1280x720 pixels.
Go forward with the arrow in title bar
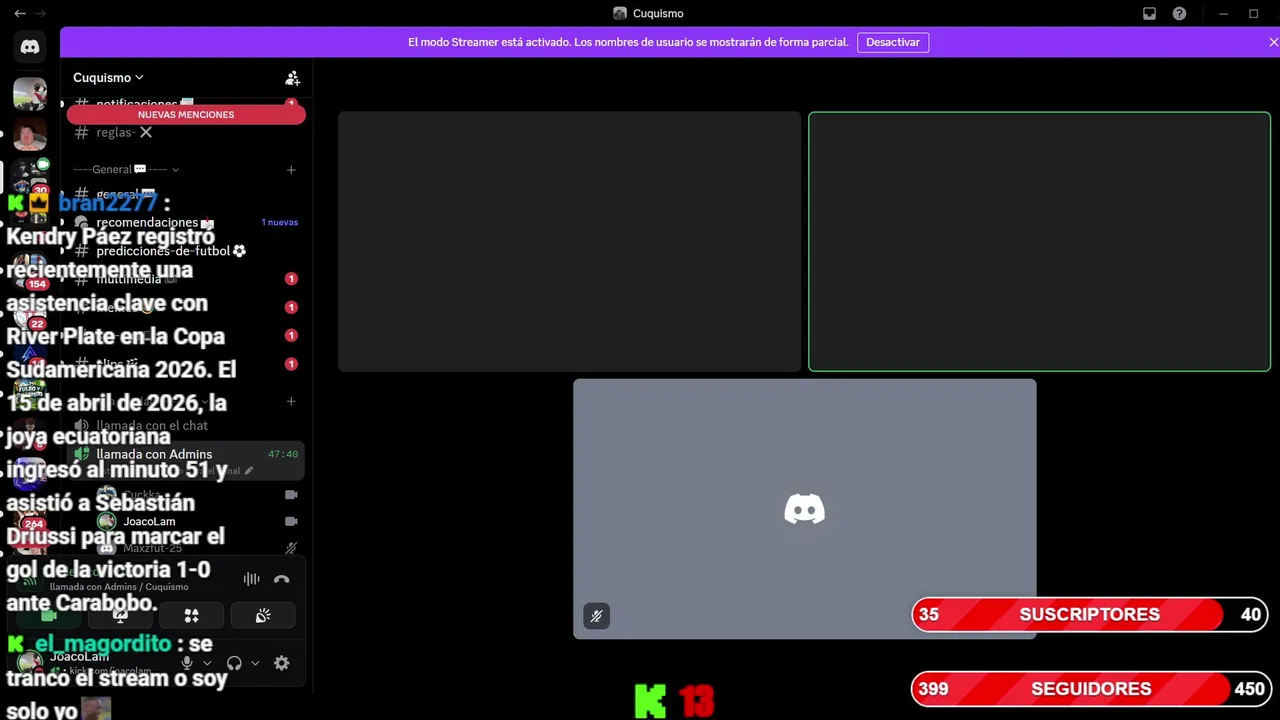coord(41,13)
